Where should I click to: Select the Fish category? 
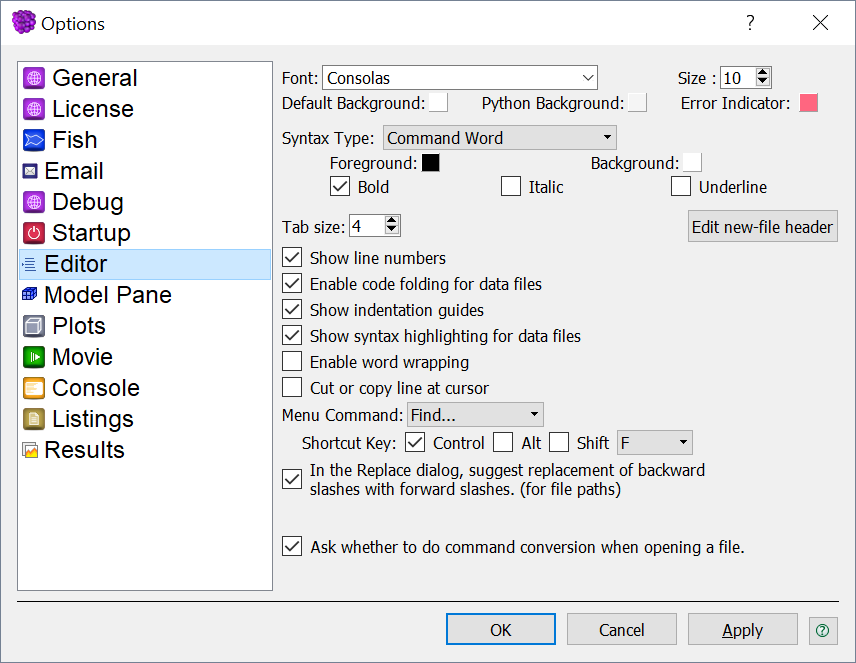pos(145,140)
